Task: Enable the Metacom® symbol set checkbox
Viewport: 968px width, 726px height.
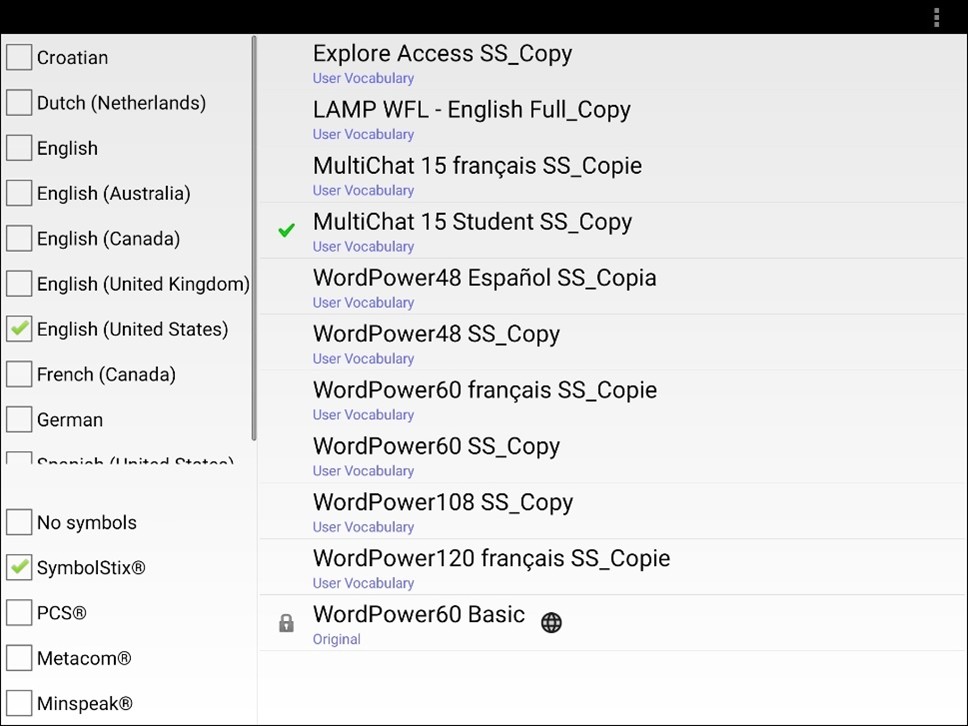Action: pyautogui.click(x=19, y=658)
